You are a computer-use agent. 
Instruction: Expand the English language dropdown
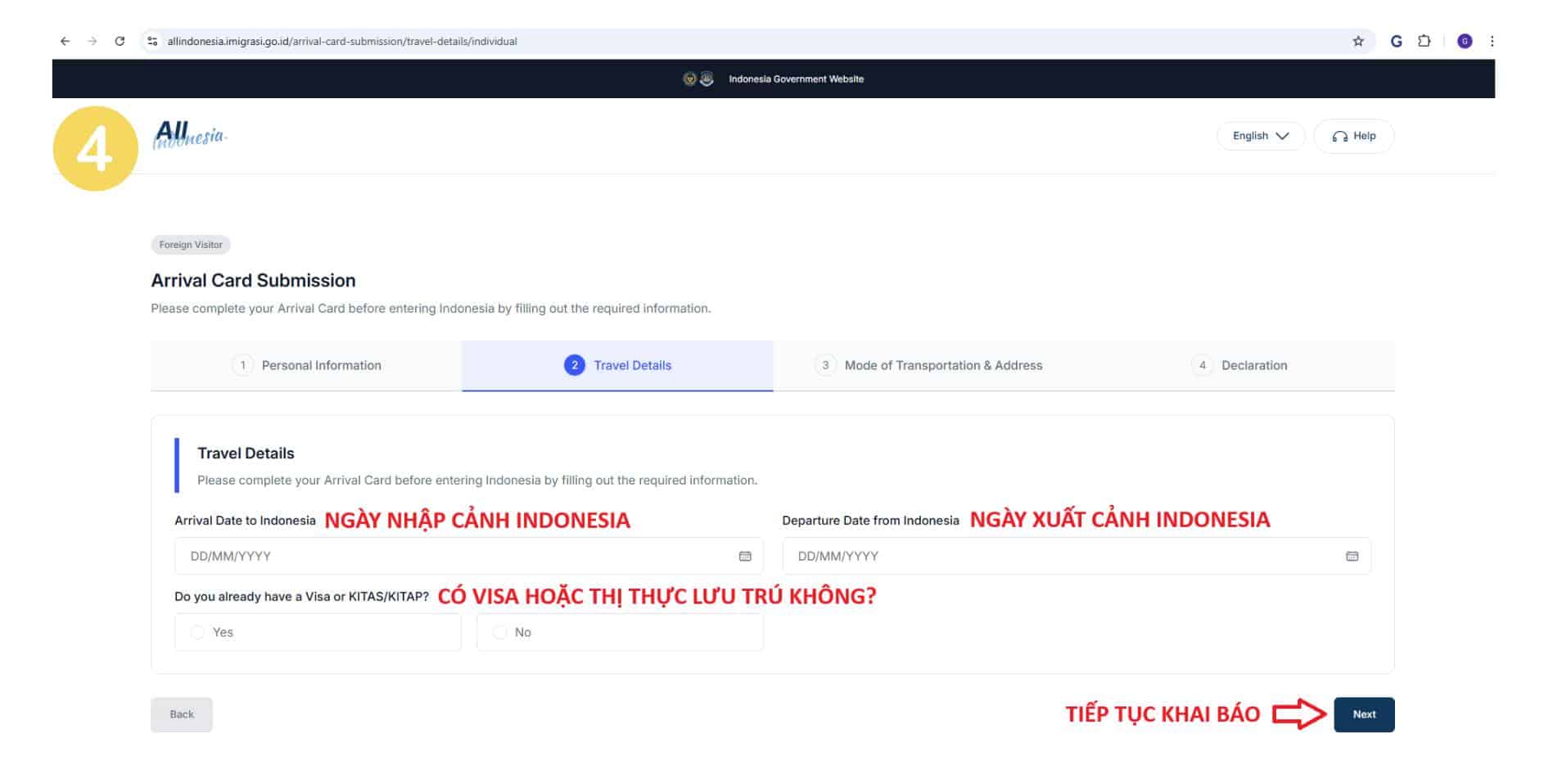click(x=1260, y=136)
